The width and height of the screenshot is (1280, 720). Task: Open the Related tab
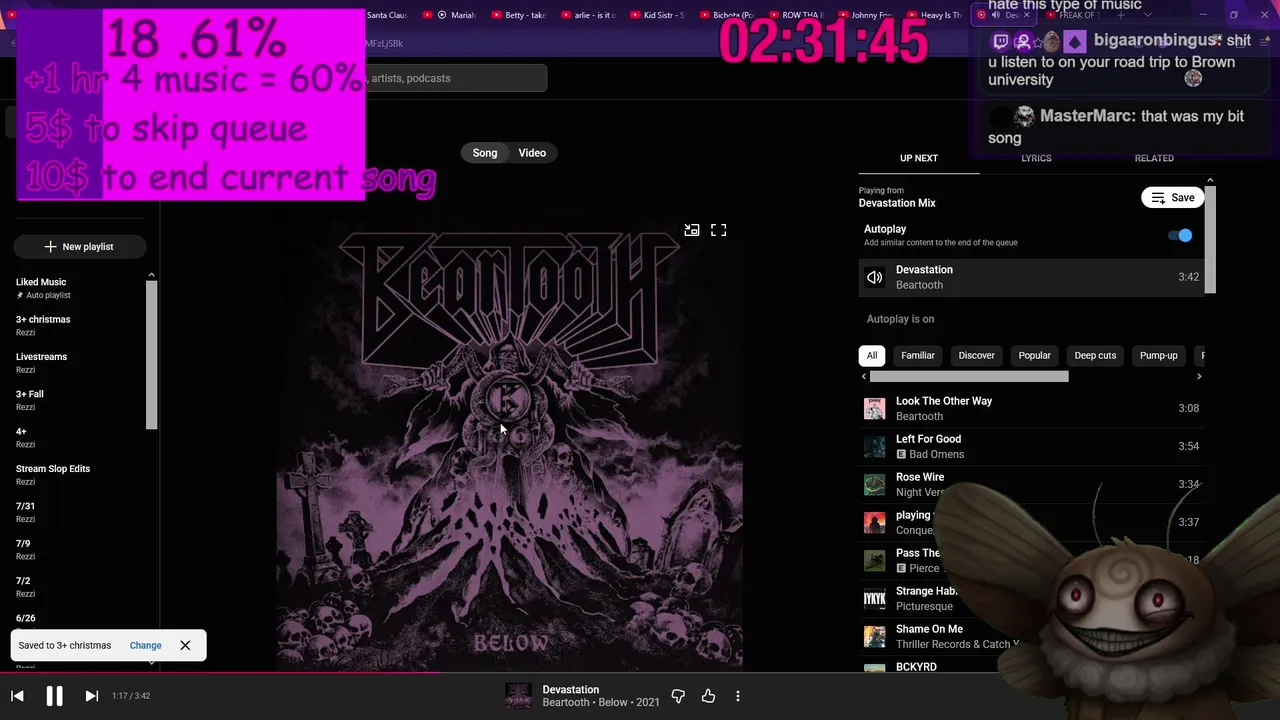pos(1154,158)
